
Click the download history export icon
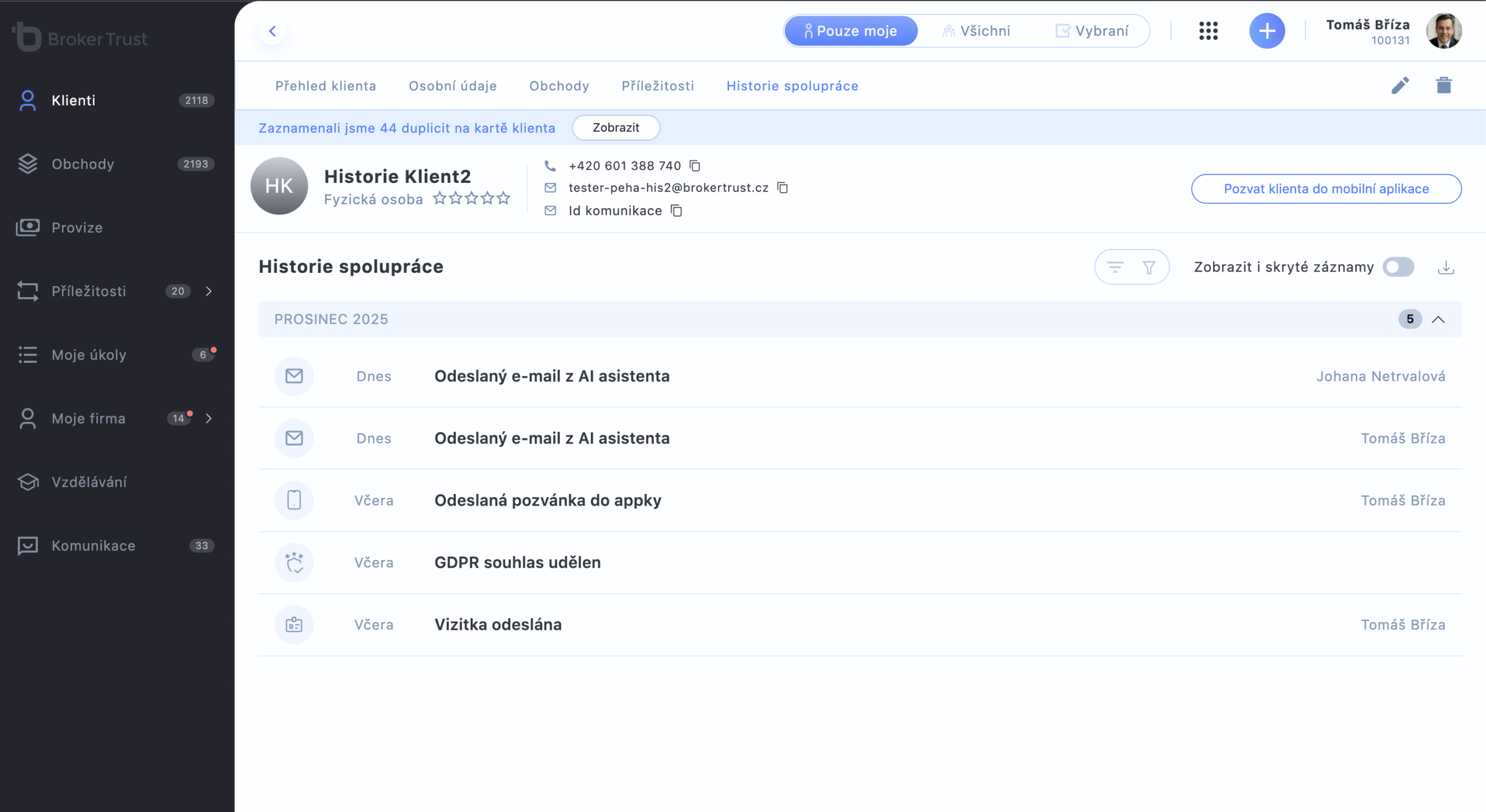pyautogui.click(x=1446, y=267)
